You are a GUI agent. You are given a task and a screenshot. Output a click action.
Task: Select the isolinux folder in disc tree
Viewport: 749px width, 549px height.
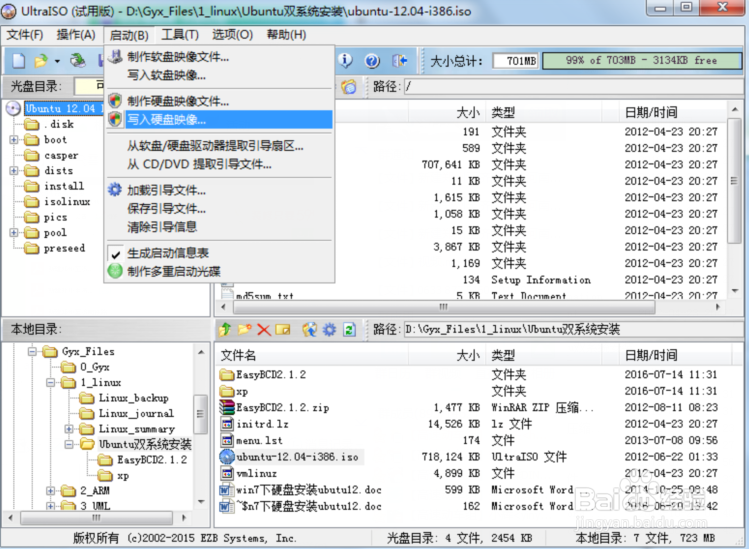click(57, 202)
